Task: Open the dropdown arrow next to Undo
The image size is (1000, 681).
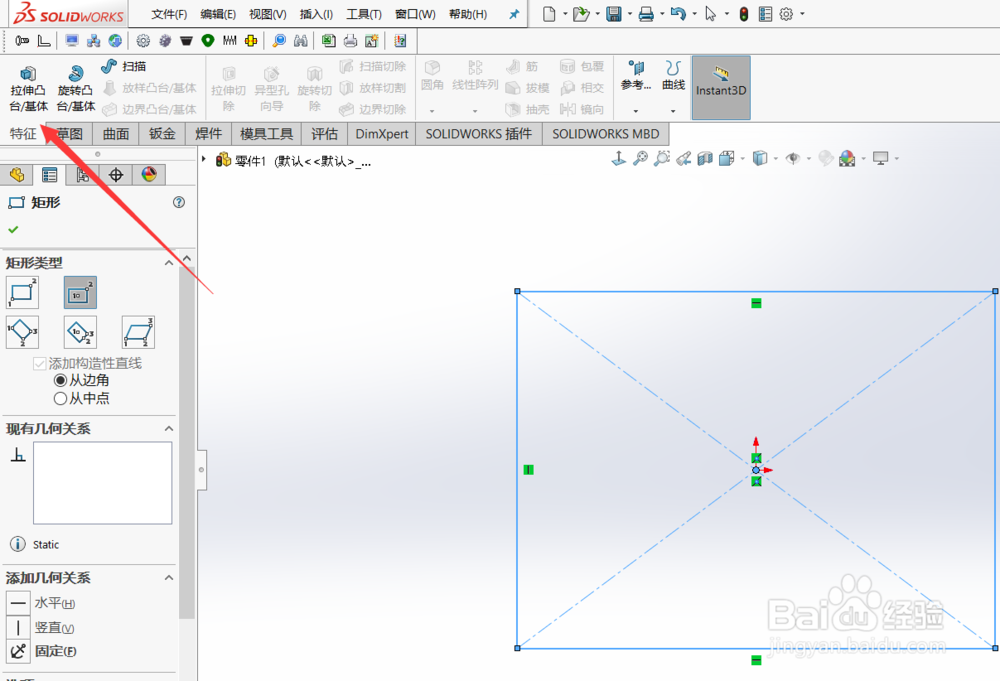Action: click(694, 14)
